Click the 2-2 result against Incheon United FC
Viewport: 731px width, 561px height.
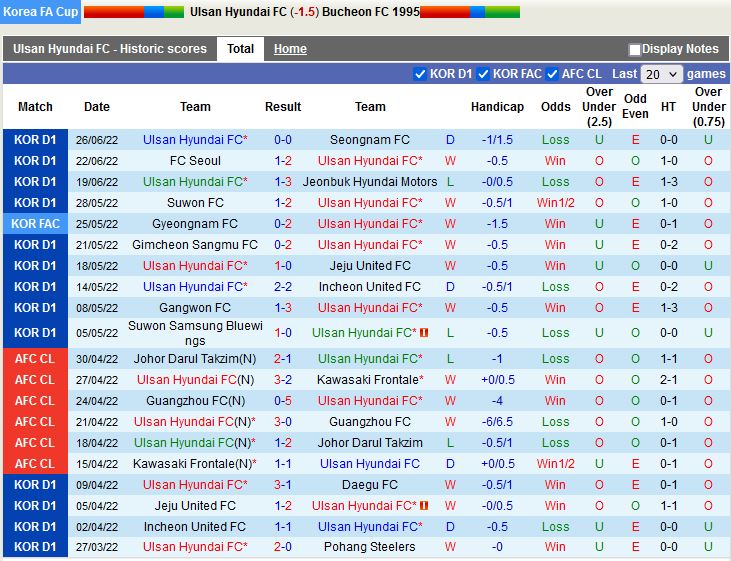pos(283,287)
